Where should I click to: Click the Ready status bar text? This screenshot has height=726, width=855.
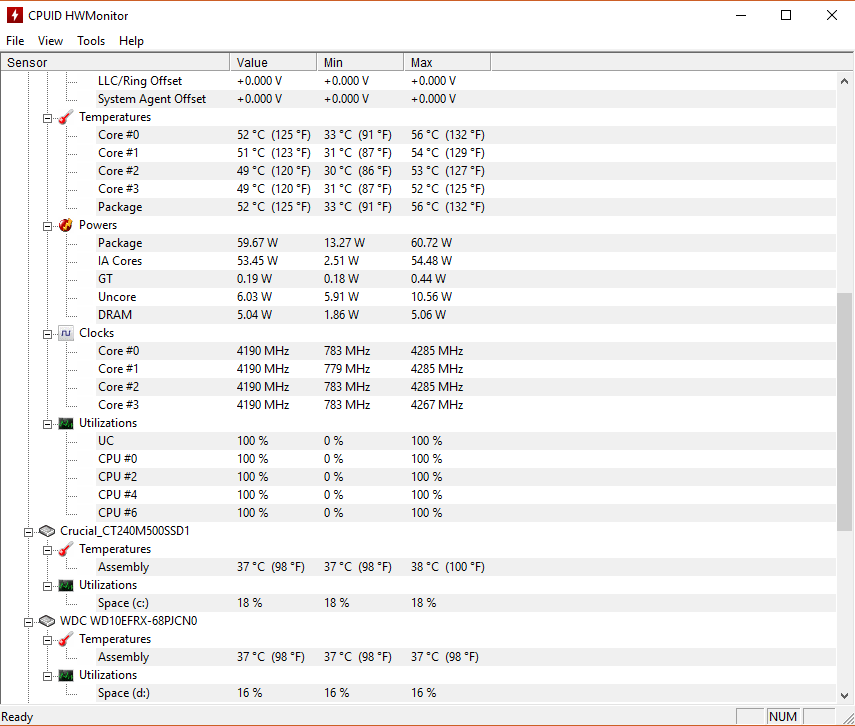[x=17, y=717]
